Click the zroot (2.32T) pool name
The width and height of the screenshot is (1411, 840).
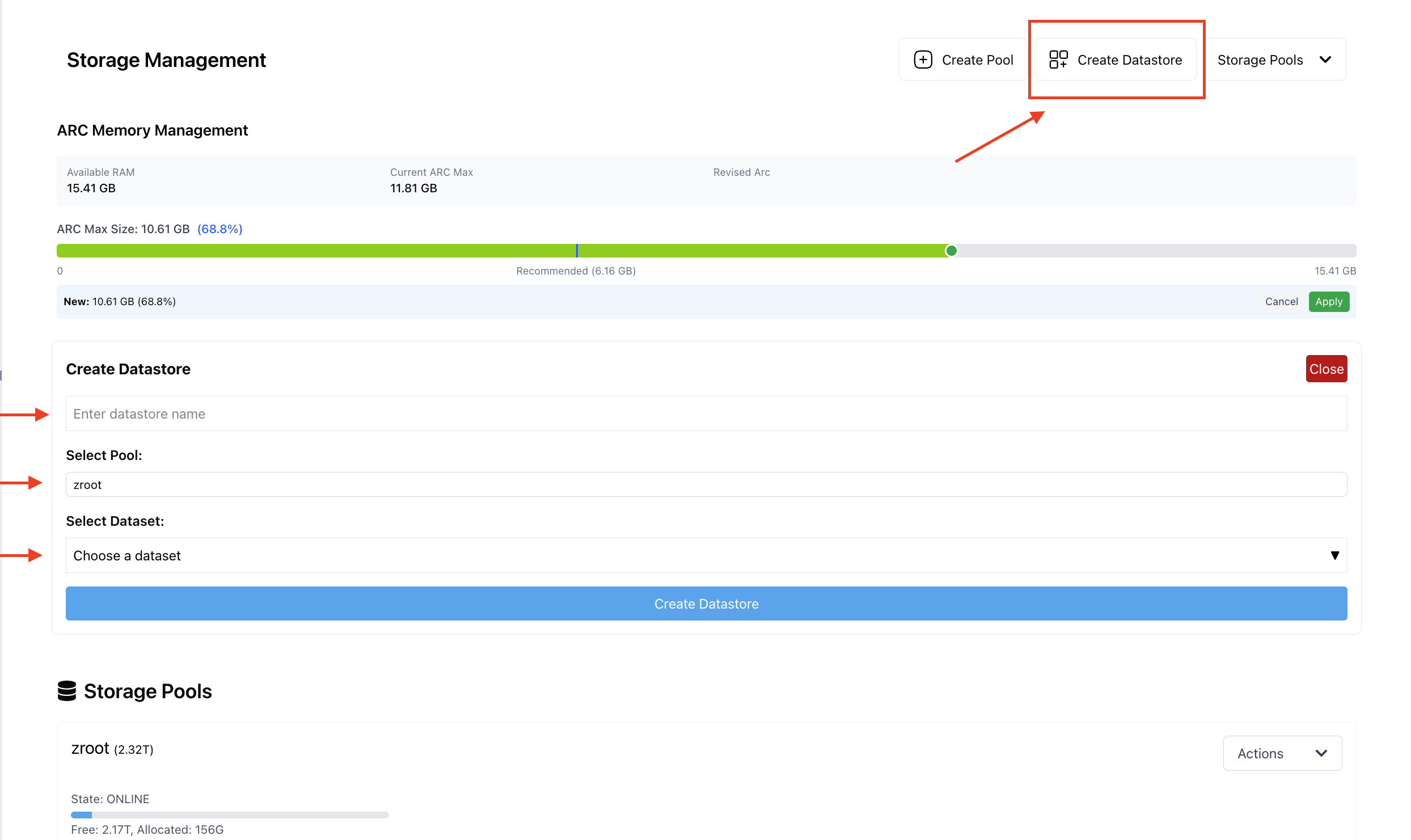112,749
